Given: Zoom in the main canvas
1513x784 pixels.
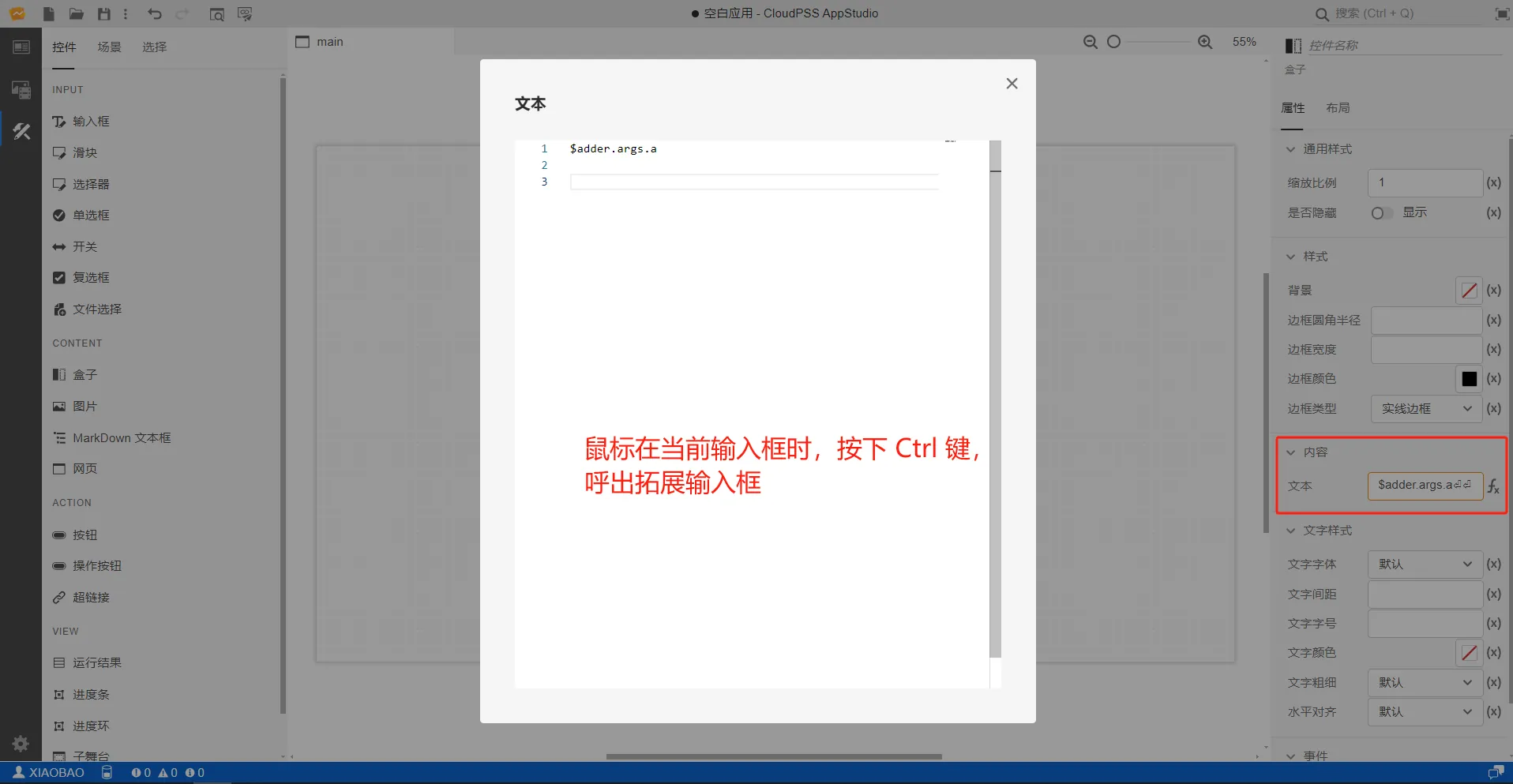Looking at the screenshot, I should coord(1205,42).
